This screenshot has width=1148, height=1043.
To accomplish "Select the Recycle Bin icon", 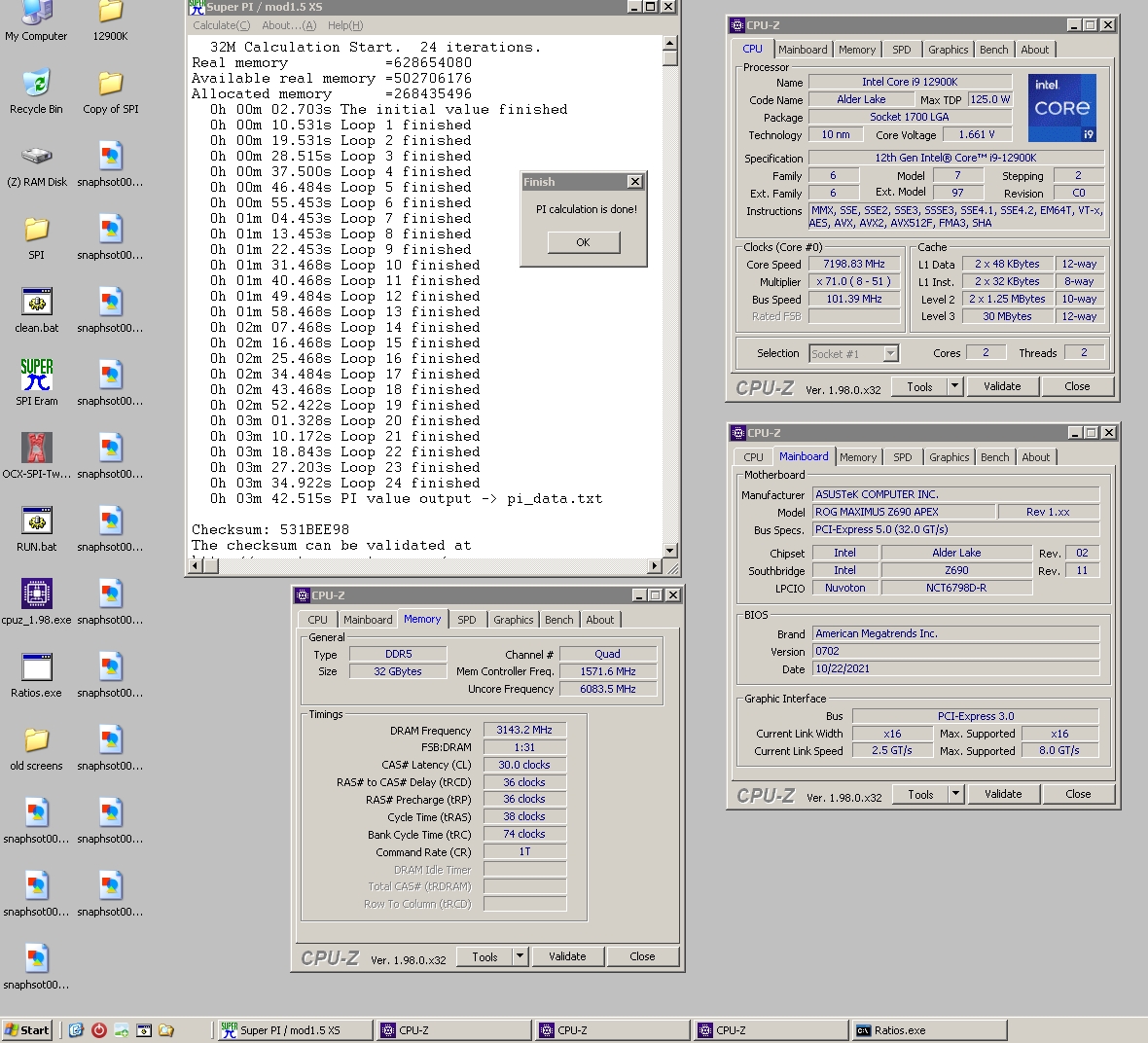I will coord(36,84).
